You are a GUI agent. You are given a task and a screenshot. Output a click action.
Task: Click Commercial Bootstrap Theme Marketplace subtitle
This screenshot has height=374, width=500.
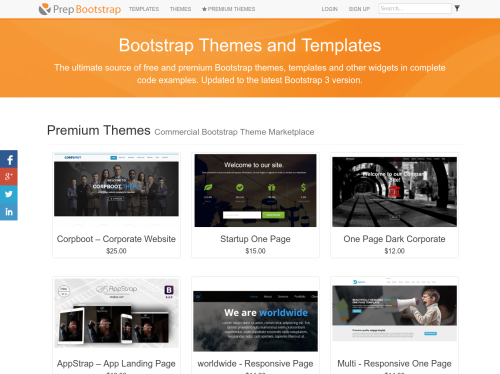pyautogui.click(x=234, y=132)
